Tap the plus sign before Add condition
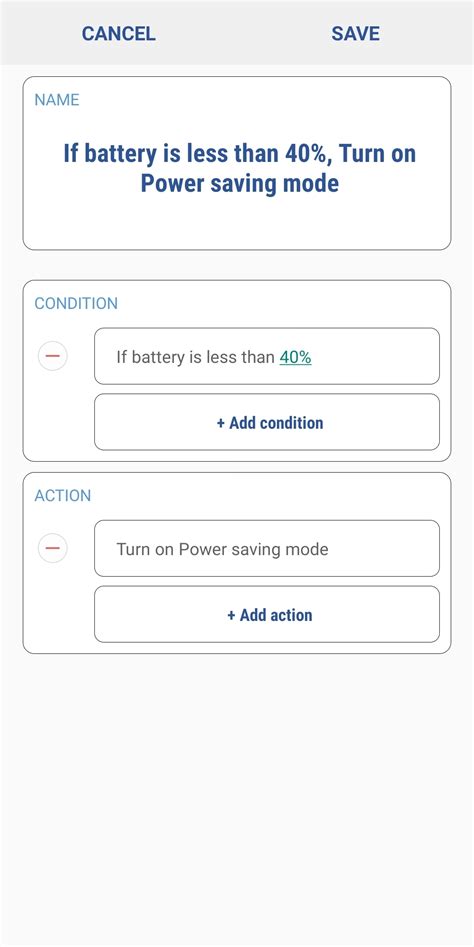The image size is (474, 947). (220, 423)
